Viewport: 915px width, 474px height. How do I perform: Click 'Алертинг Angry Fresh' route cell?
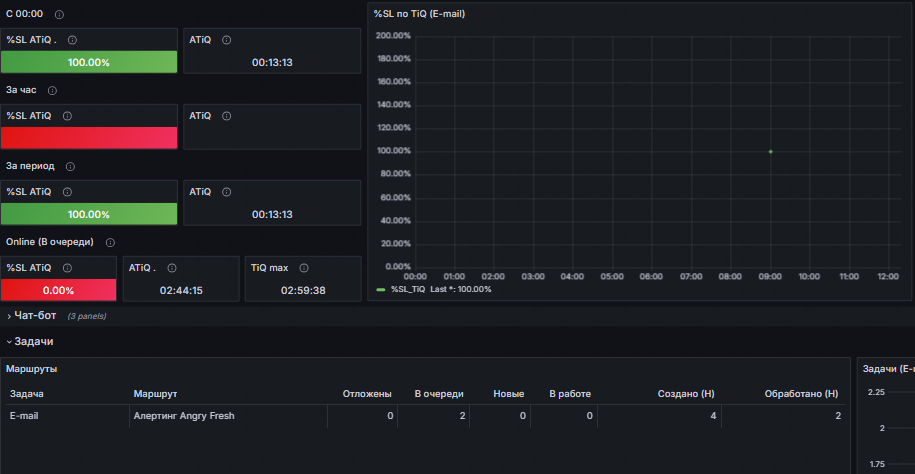click(x=184, y=416)
